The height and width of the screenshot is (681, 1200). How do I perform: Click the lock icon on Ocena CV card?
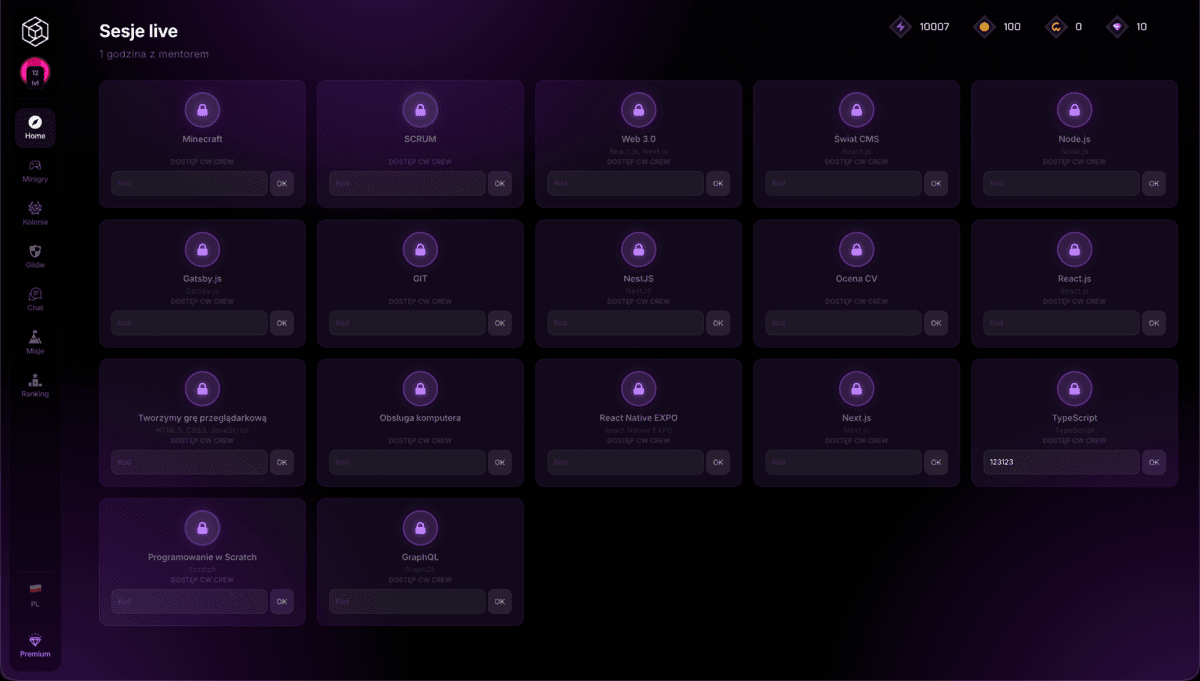pyautogui.click(x=856, y=249)
